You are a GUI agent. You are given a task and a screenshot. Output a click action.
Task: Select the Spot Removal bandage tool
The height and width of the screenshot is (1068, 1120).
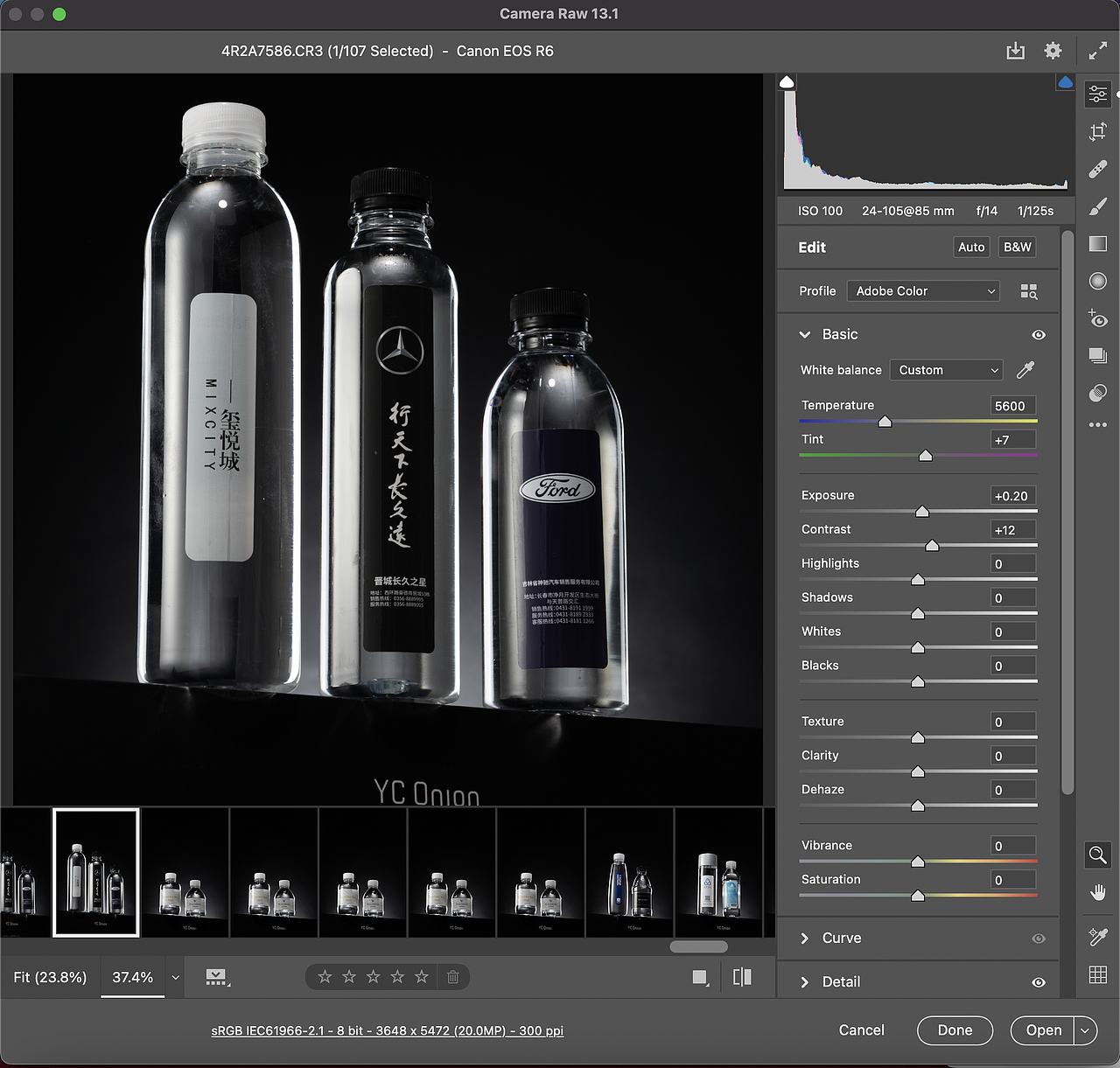click(1098, 169)
